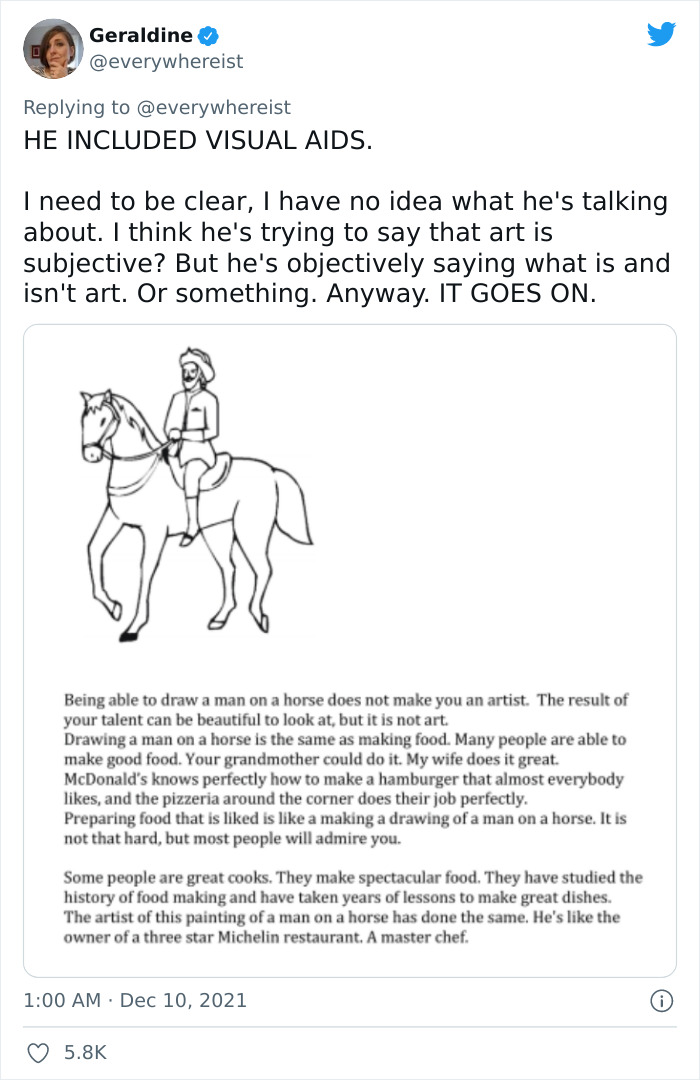700x1080 pixels.
Task: Open the 1:00 AM · Dec 10, 2021 timestamp
Action: (x=135, y=1000)
